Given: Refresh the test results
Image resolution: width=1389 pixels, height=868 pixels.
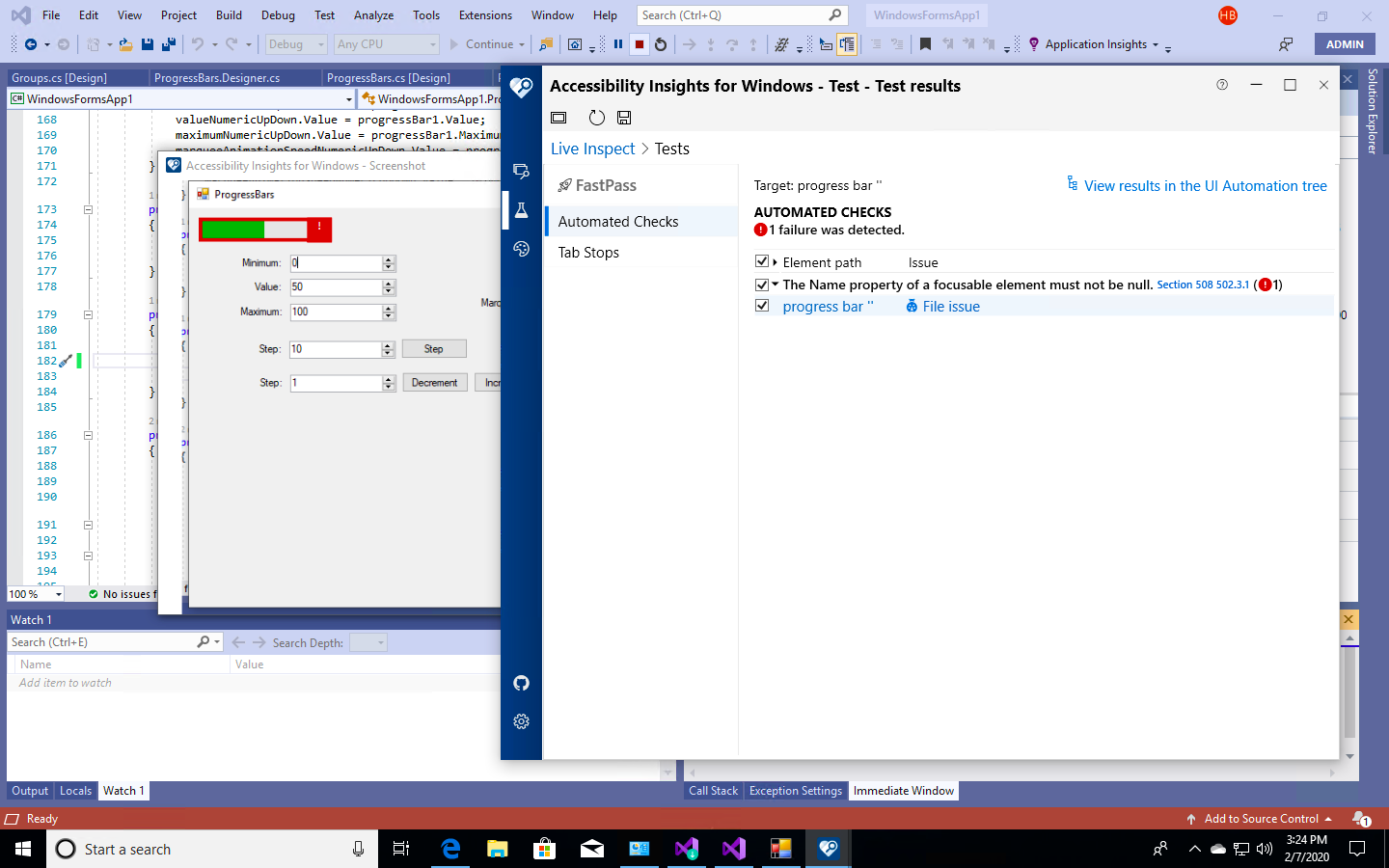Looking at the screenshot, I should click(596, 117).
